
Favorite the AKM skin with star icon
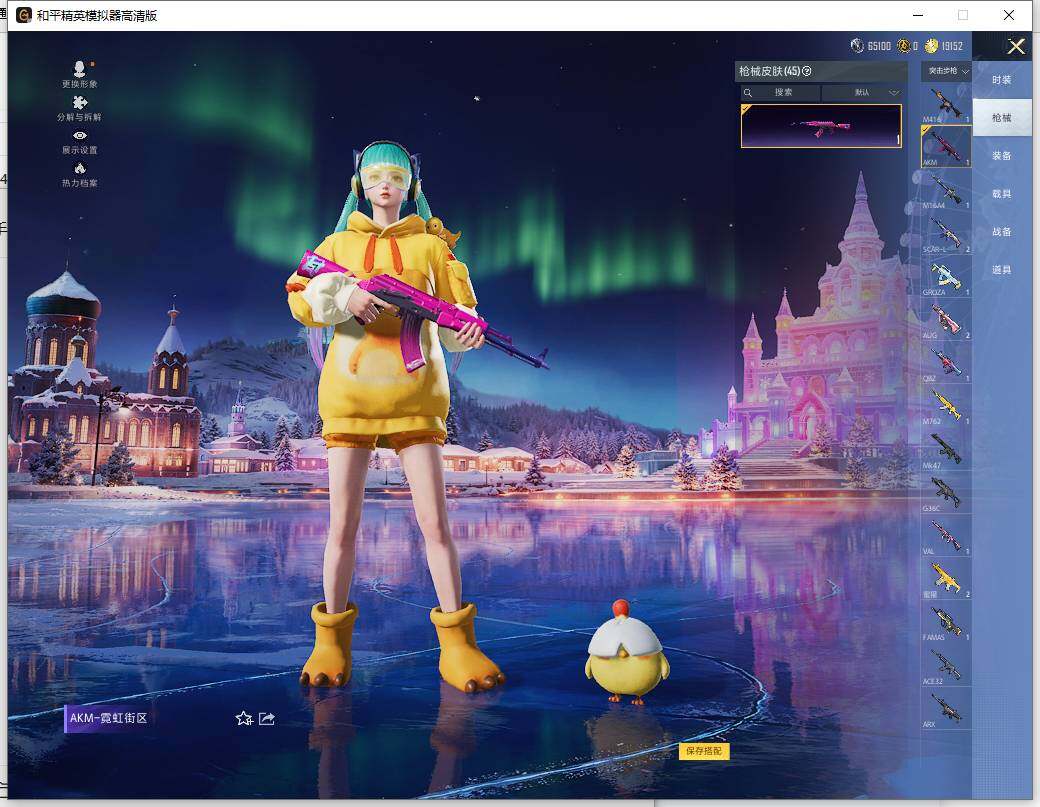click(x=244, y=718)
